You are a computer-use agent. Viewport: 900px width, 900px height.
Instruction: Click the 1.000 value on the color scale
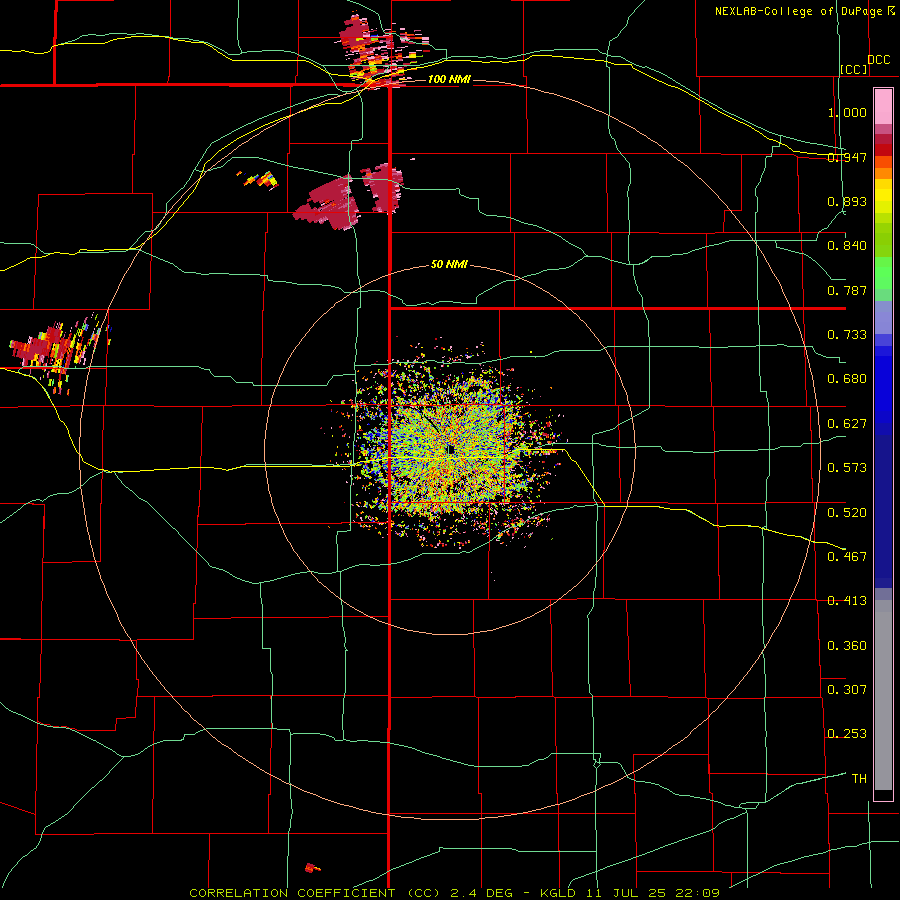click(x=847, y=112)
